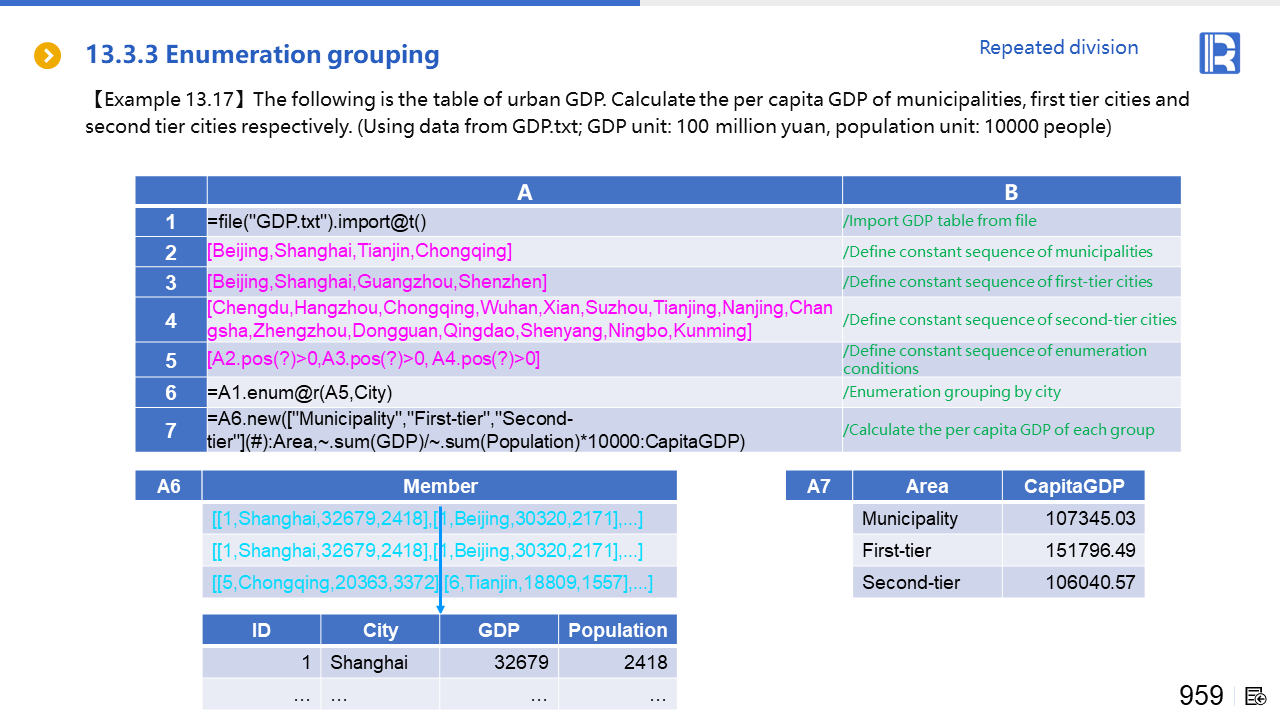Click row number 6 in code table
This screenshot has width=1280, height=720.
171,392
